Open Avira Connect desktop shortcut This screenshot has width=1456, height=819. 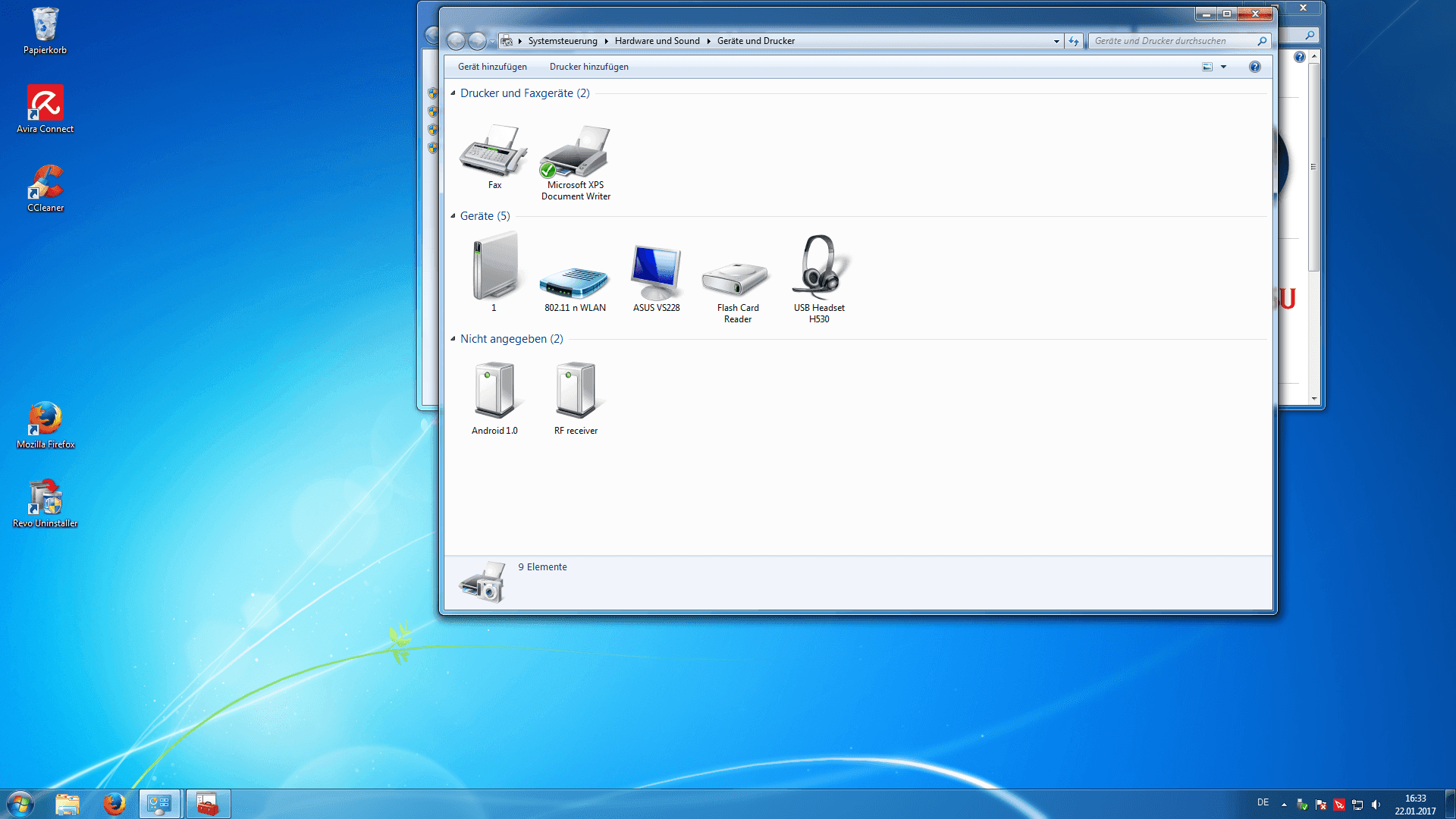[45, 110]
